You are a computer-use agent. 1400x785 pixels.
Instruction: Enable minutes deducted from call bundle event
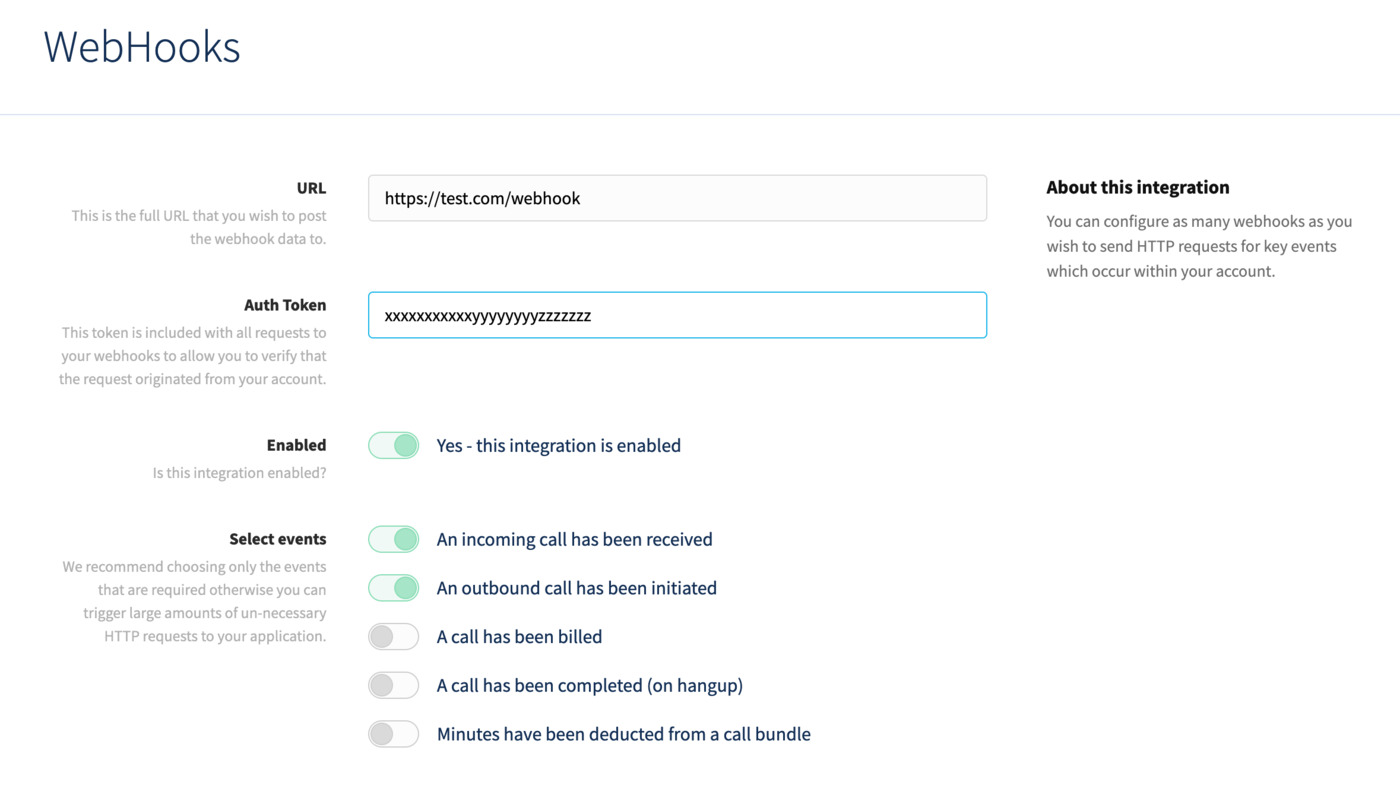pos(394,734)
